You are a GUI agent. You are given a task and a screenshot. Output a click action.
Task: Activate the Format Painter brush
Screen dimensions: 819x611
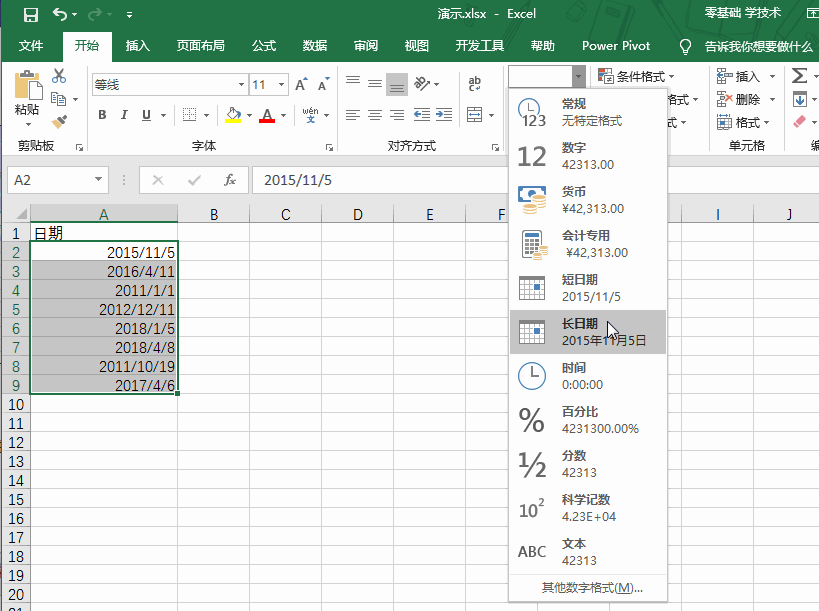pos(59,122)
